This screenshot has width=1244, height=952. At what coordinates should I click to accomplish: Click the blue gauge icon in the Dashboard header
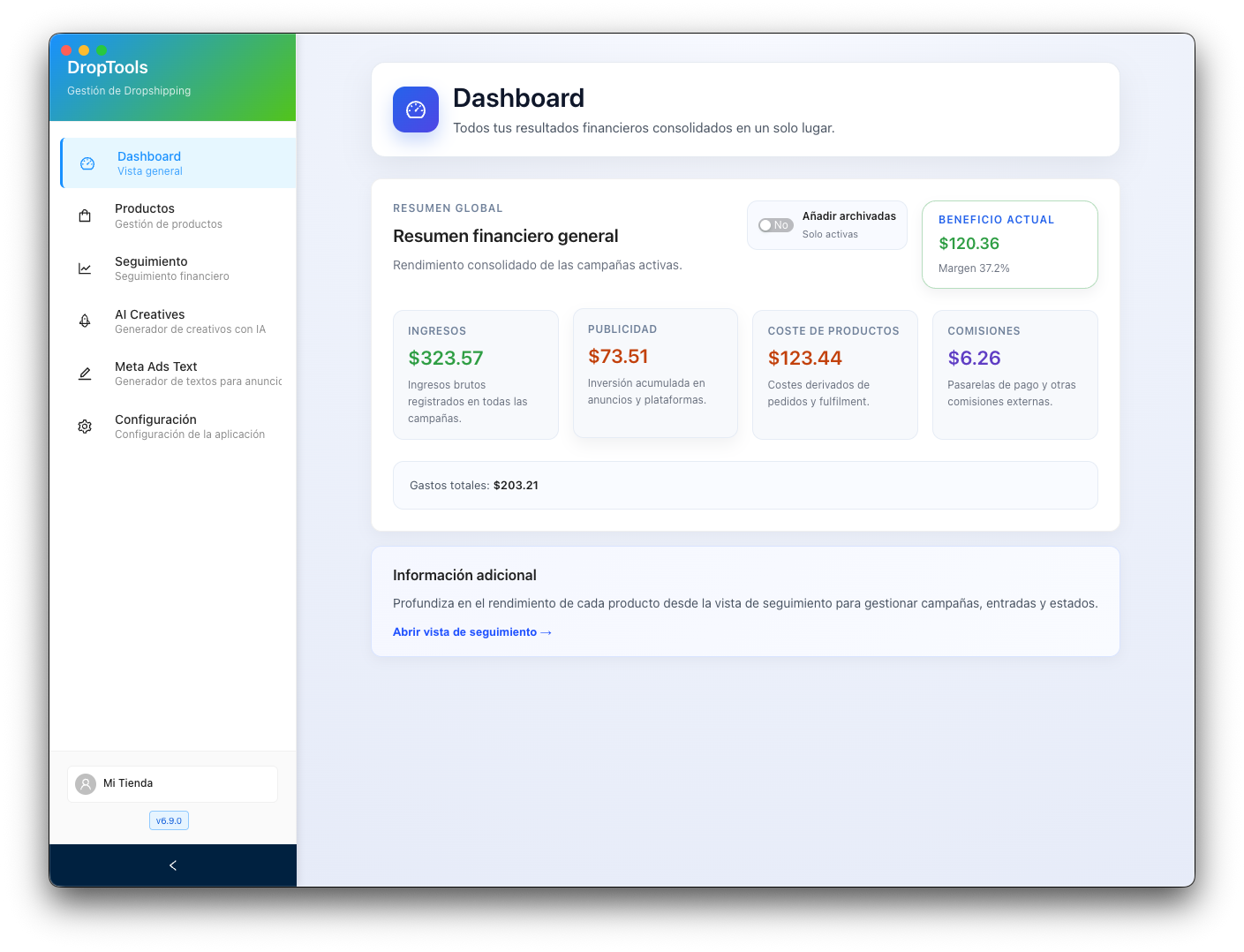(415, 109)
